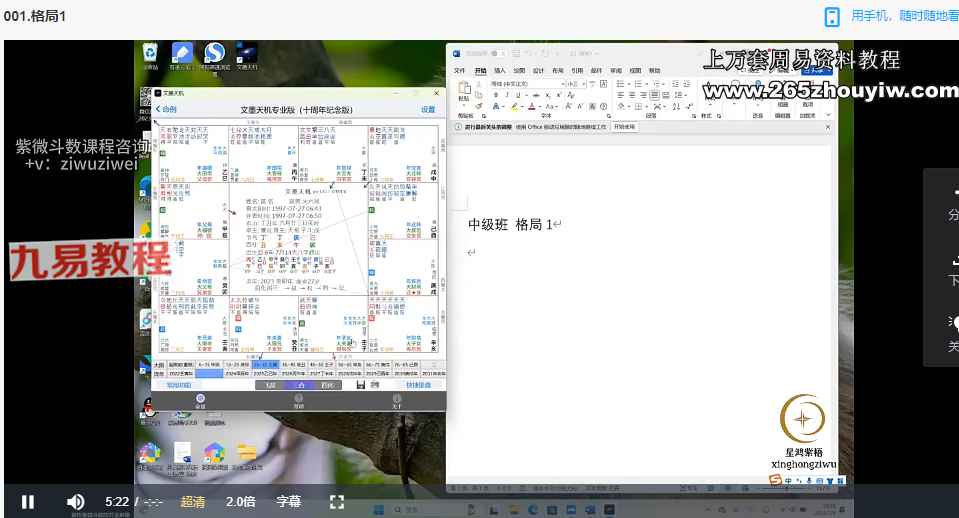Image resolution: width=959 pixels, height=518 pixels.
Task: Toggle bold formatting in Word
Action: [x=496, y=95]
